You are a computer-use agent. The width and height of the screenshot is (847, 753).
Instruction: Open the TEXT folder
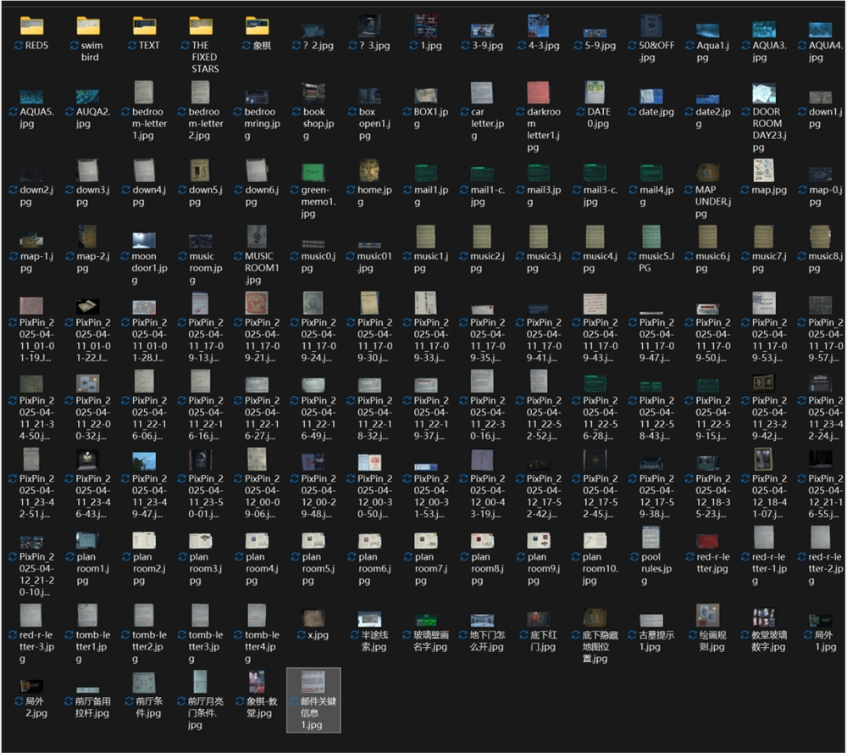pyautogui.click(x=144, y=33)
